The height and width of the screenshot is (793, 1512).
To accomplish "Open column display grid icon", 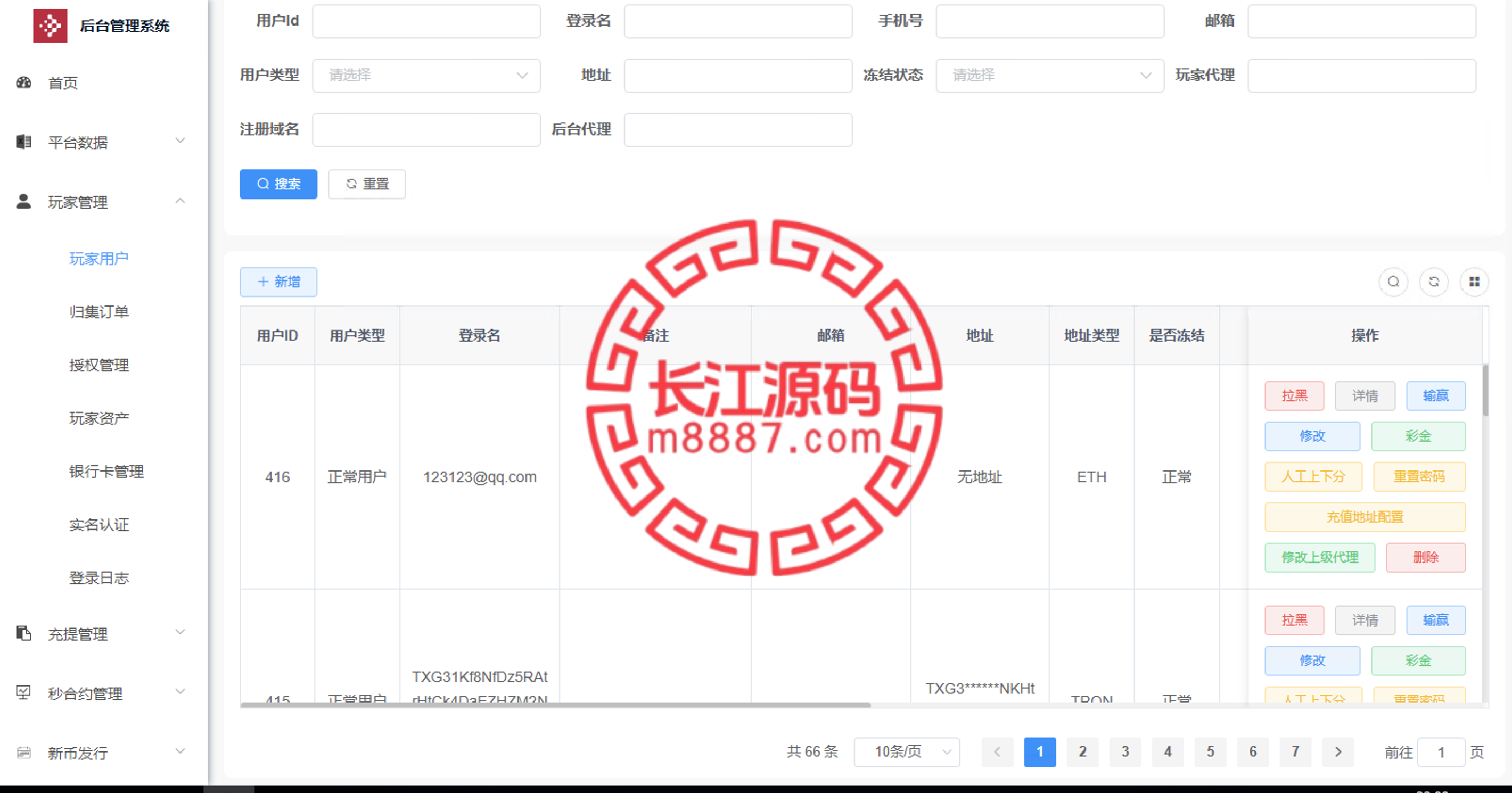I will pyautogui.click(x=1474, y=282).
